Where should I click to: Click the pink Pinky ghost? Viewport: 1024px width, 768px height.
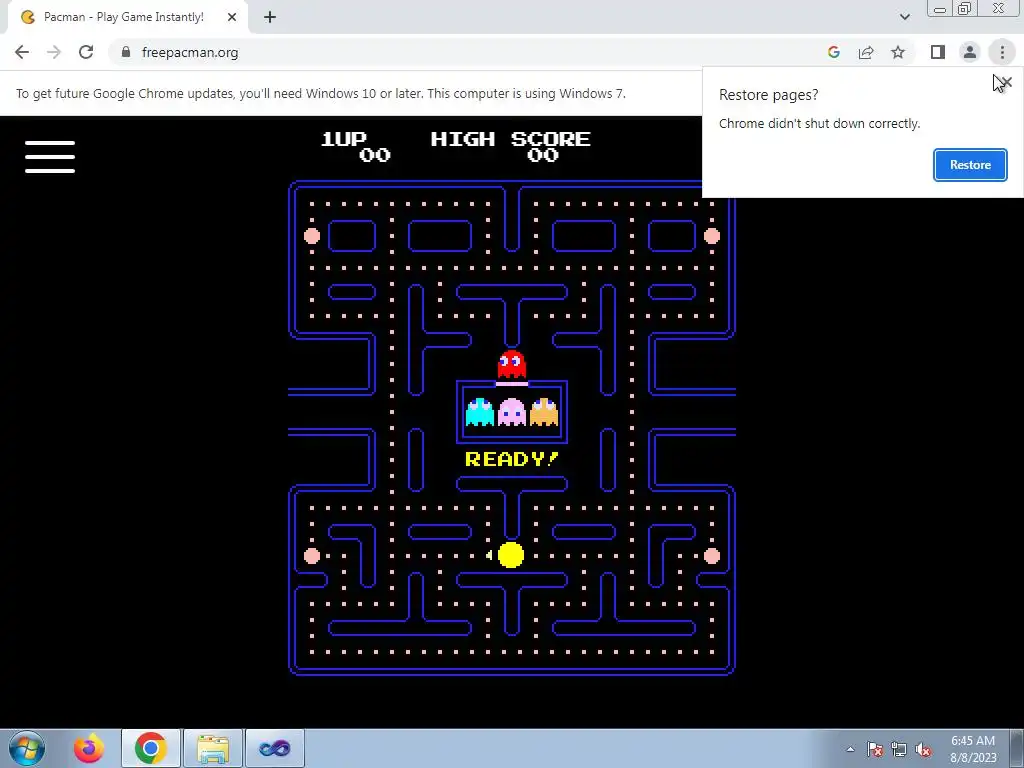(511, 412)
